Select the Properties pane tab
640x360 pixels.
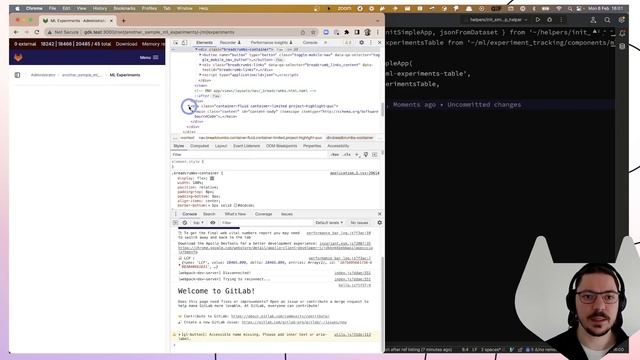click(x=312, y=146)
